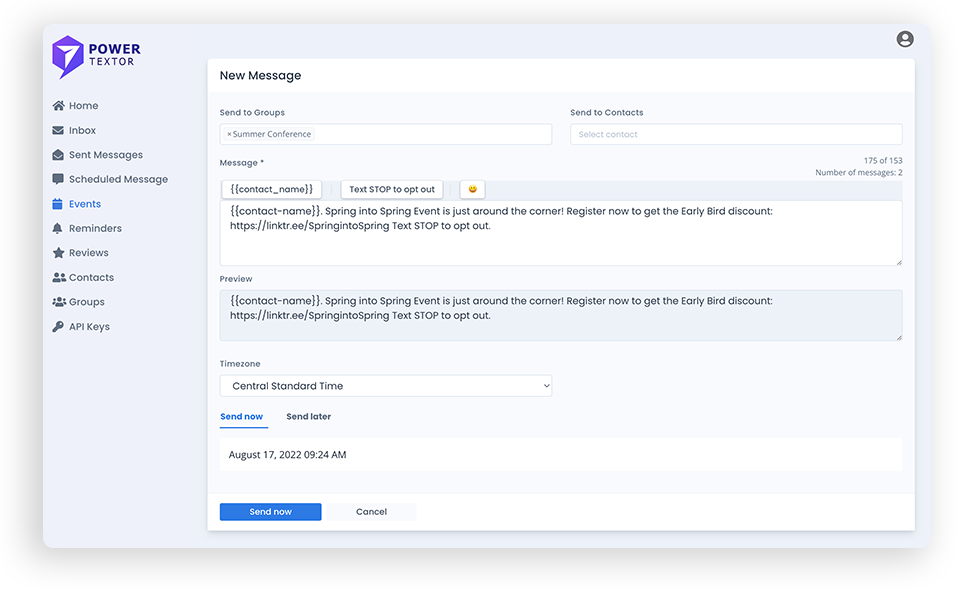Select the Send now tab
This screenshot has height=591, width=958.
241,416
